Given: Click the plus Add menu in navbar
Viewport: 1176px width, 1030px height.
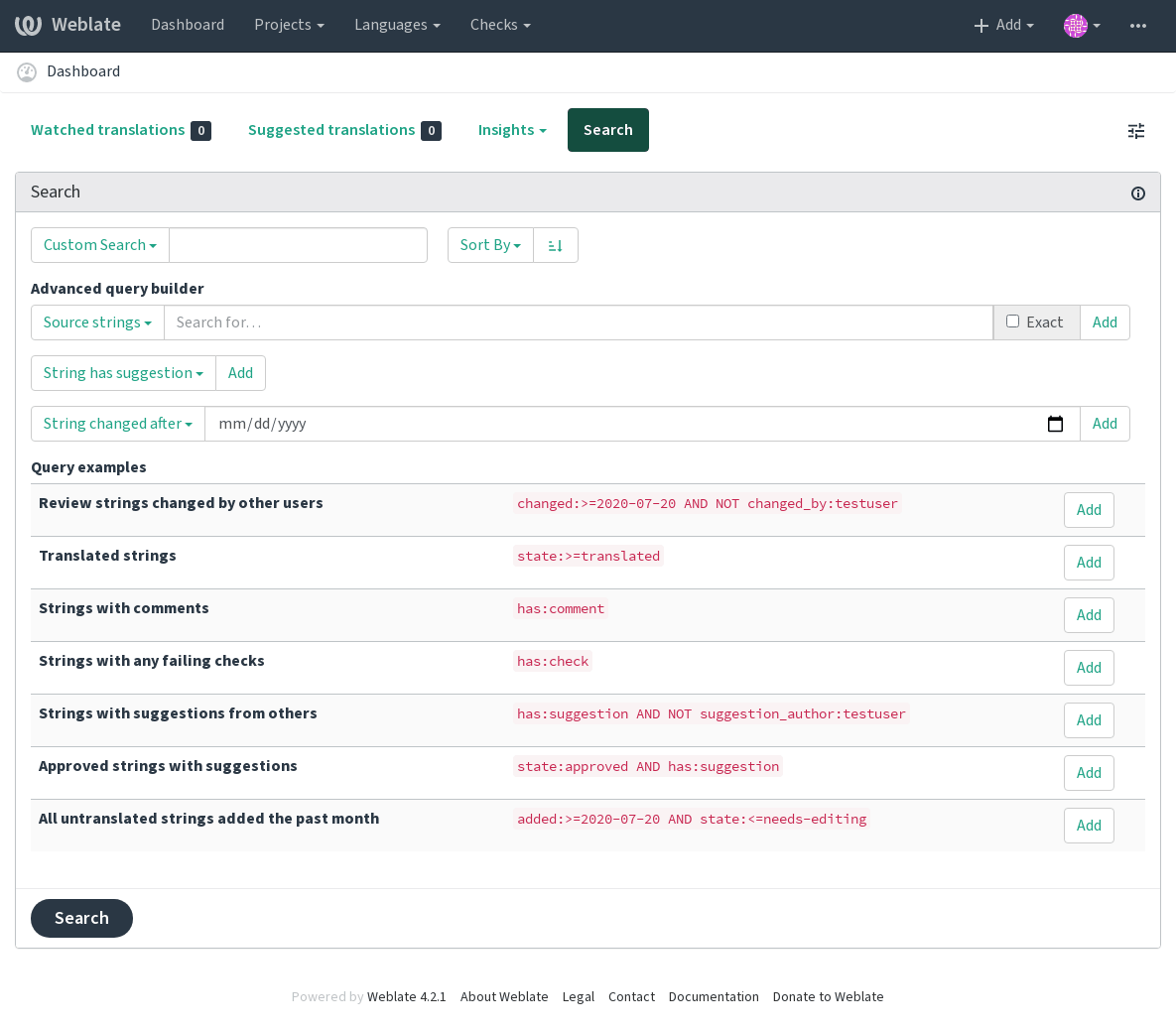Looking at the screenshot, I should tap(1003, 25).
